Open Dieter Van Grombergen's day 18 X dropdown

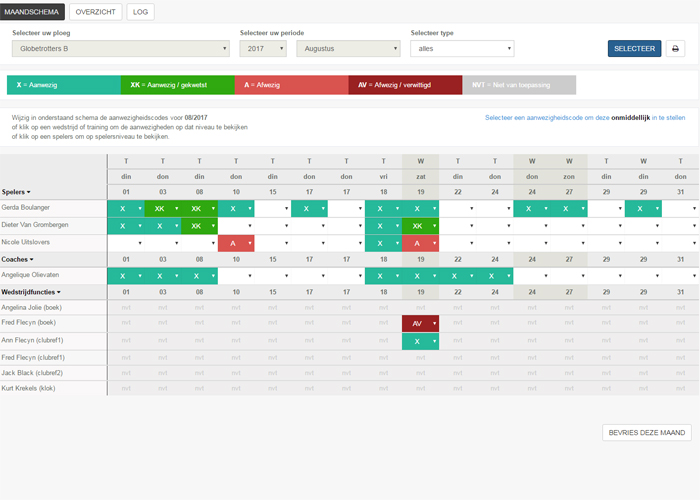coord(383,226)
